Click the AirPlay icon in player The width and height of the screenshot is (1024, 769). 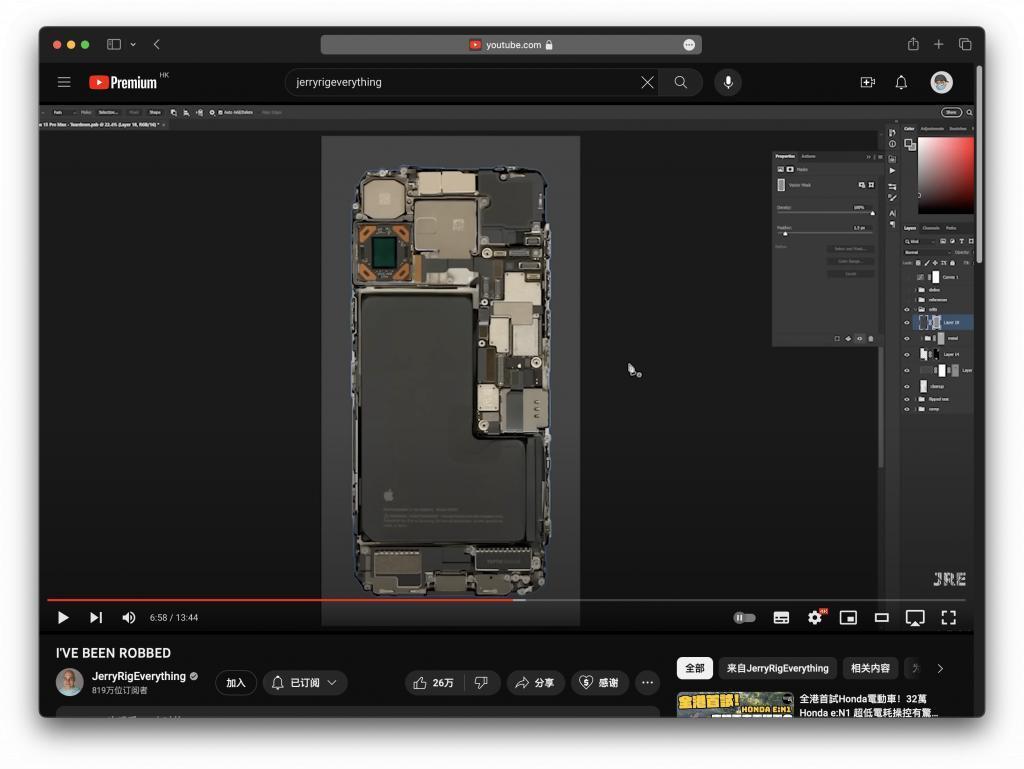tap(914, 618)
